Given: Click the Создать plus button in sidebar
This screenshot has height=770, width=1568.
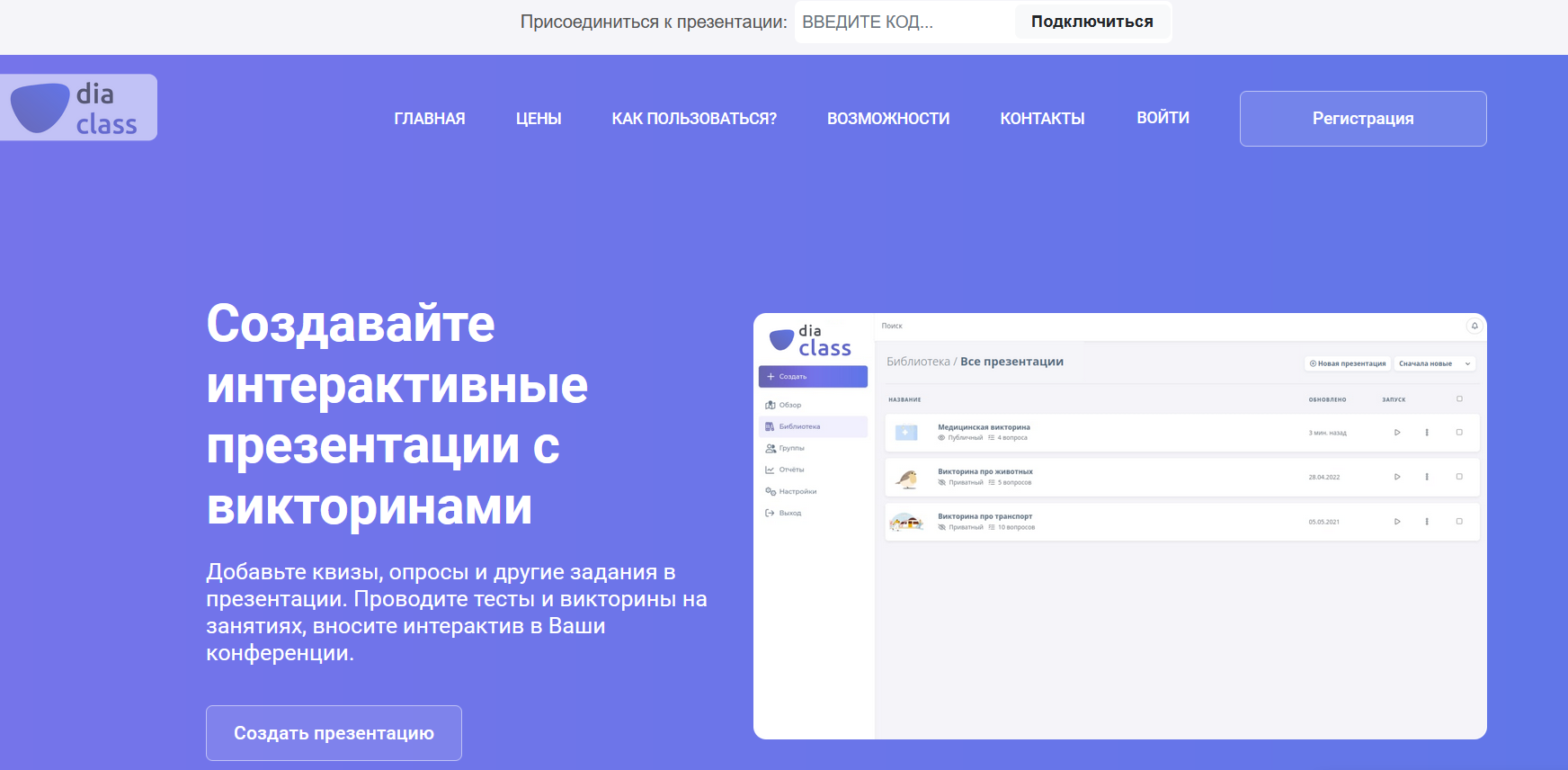Looking at the screenshot, I should point(813,376).
